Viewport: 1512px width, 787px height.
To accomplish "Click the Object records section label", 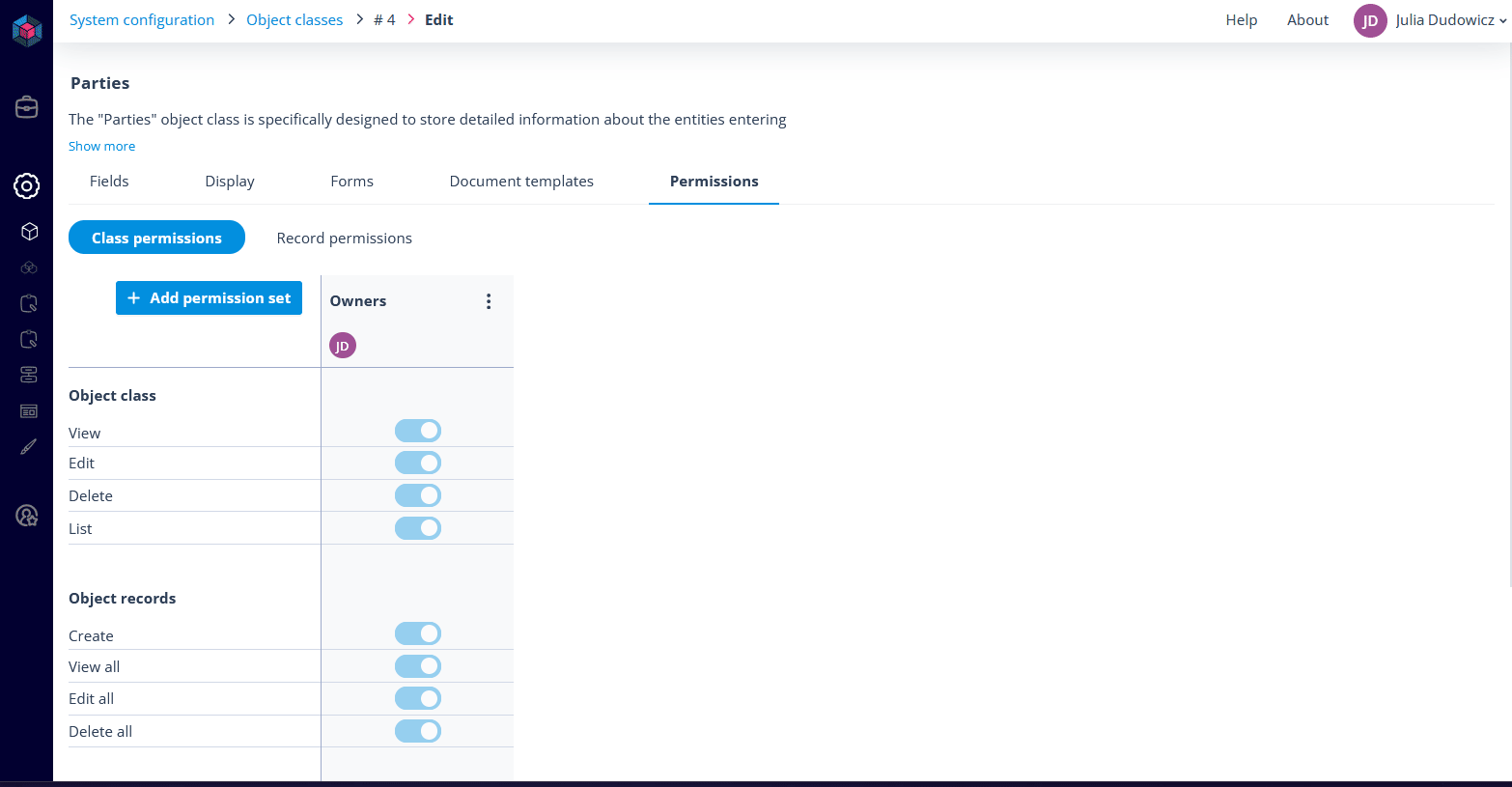I will 123,599.
